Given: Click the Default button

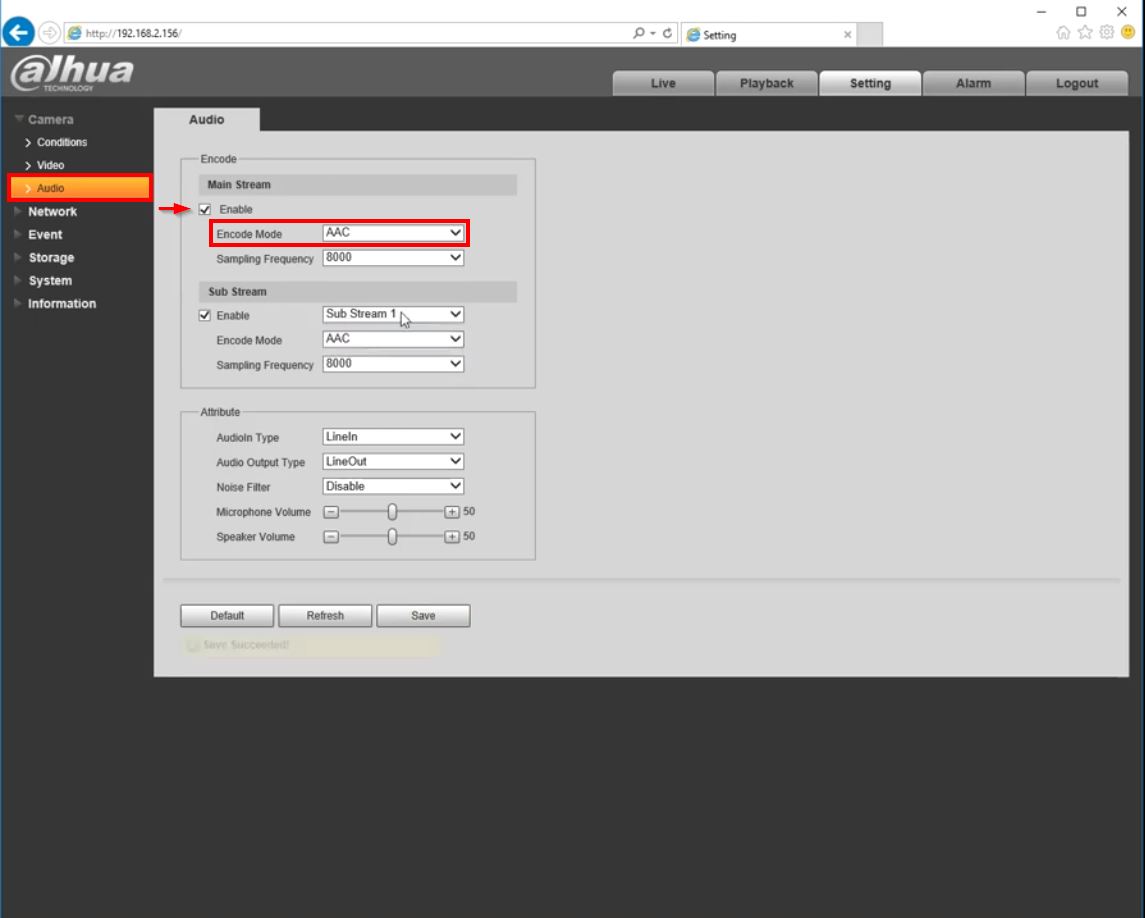Looking at the screenshot, I should 227,616.
